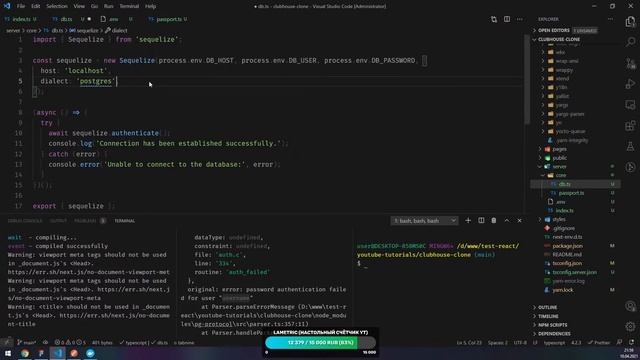Click the Open Changes icon in the editor toolbar
This screenshot has height=360, width=640.
point(494,19)
